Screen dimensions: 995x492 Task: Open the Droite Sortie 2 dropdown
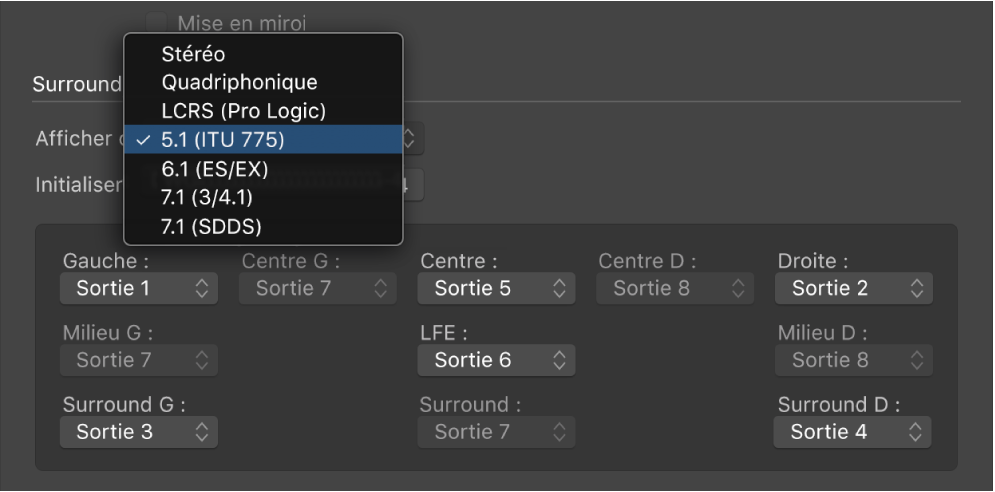[853, 289]
